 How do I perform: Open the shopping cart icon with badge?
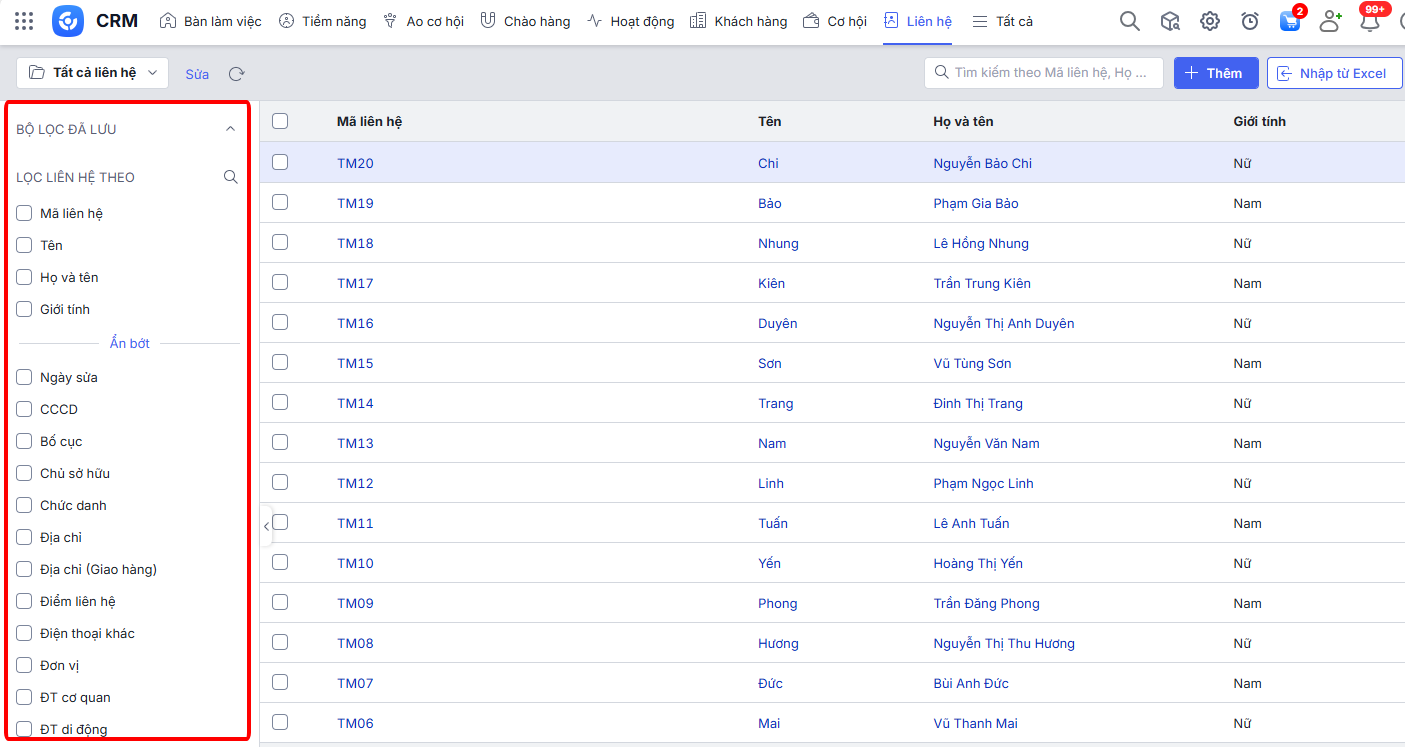point(1290,21)
